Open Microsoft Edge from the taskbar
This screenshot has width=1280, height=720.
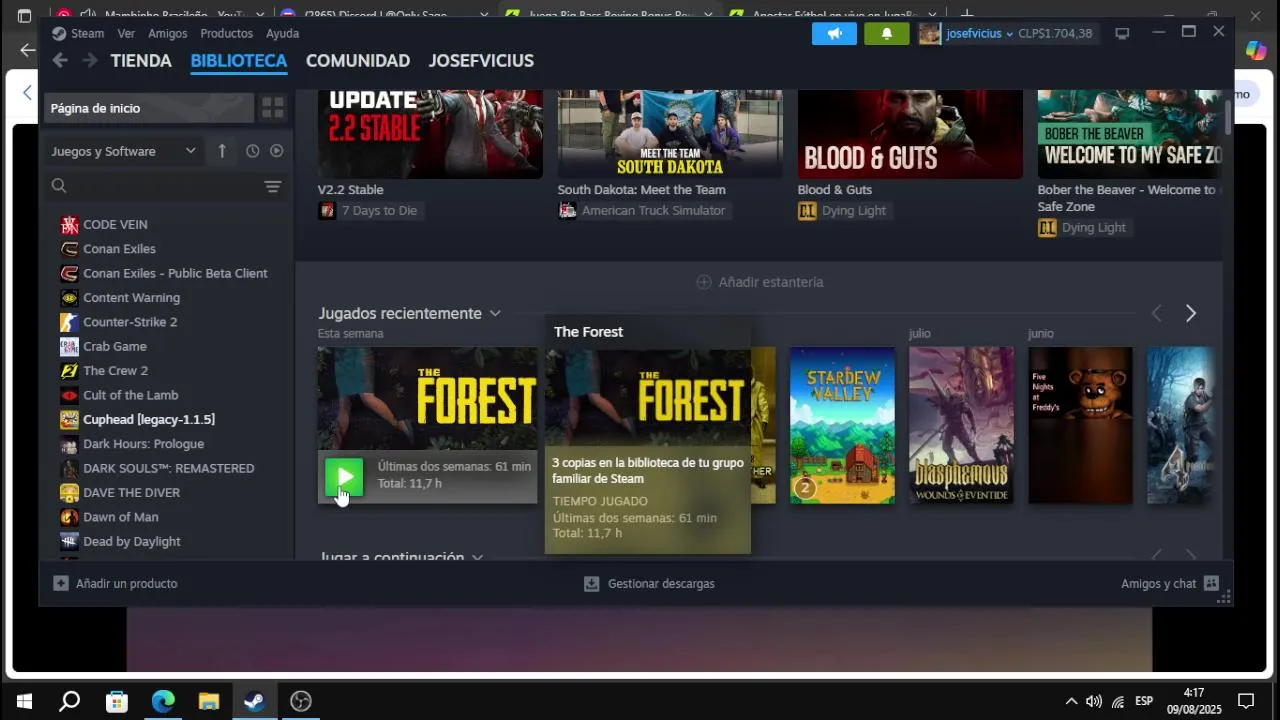(x=163, y=702)
